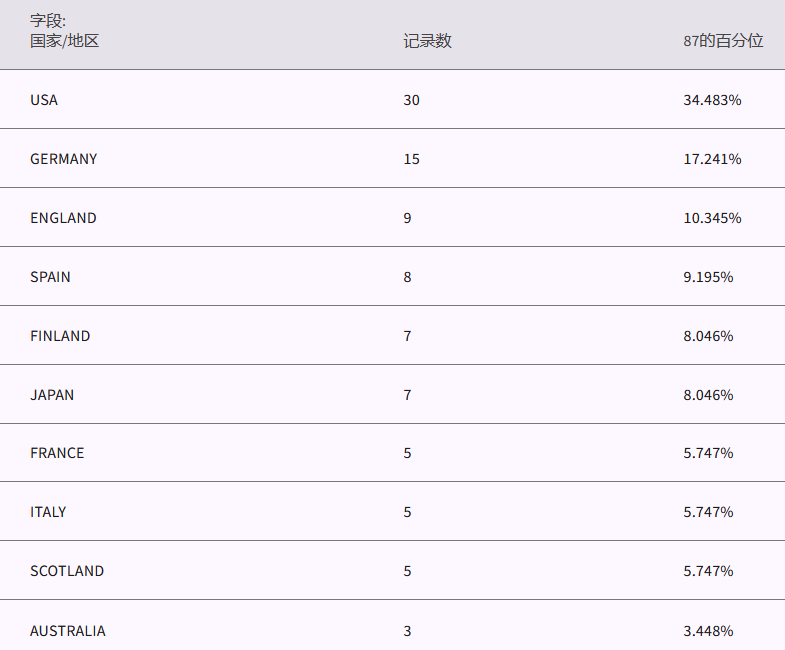The image size is (785, 650).
Task: Select the 9.195% percentage for SPAIN
Action: pos(708,277)
